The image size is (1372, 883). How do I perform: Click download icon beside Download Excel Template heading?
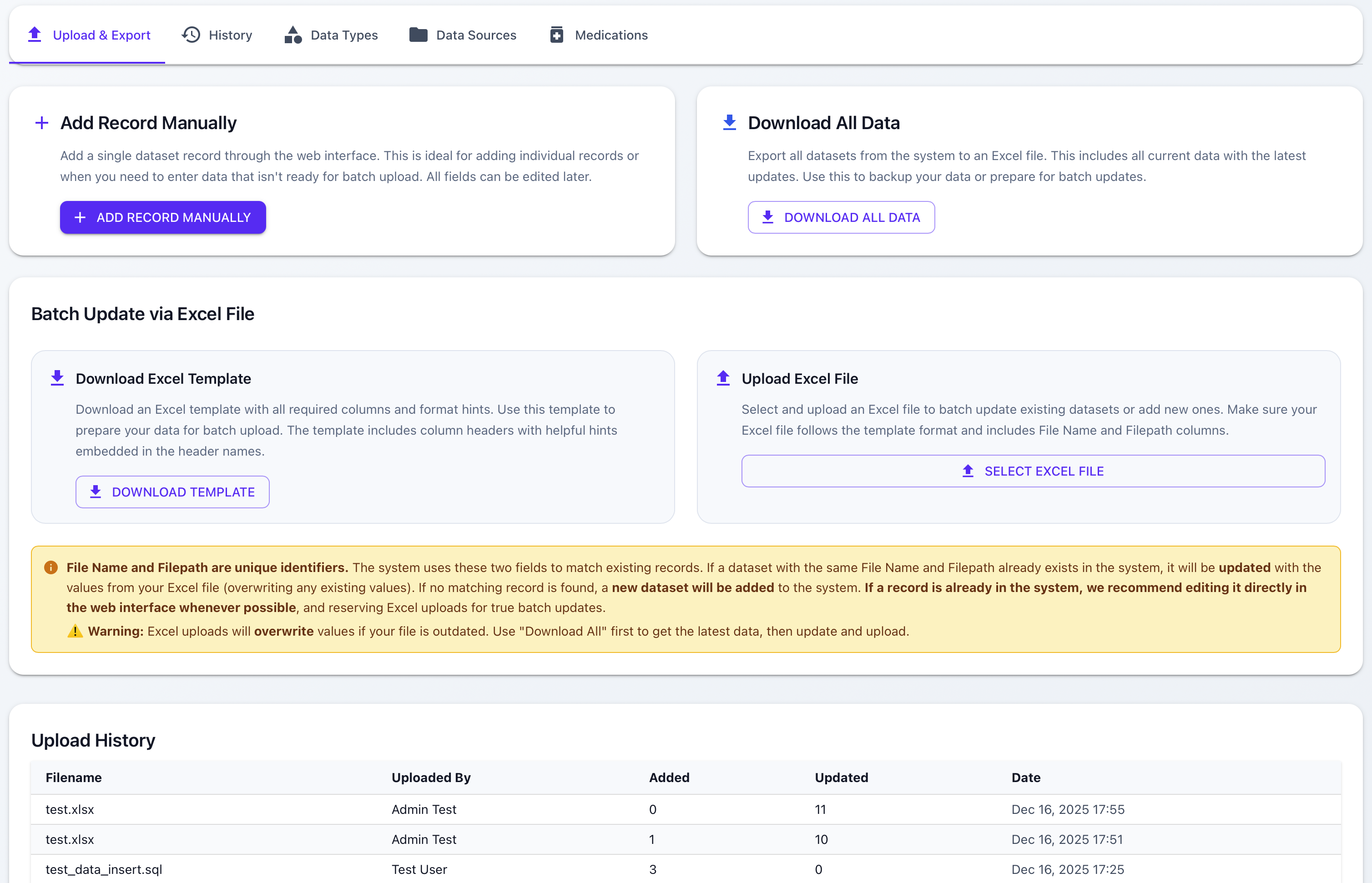[x=57, y=378]
